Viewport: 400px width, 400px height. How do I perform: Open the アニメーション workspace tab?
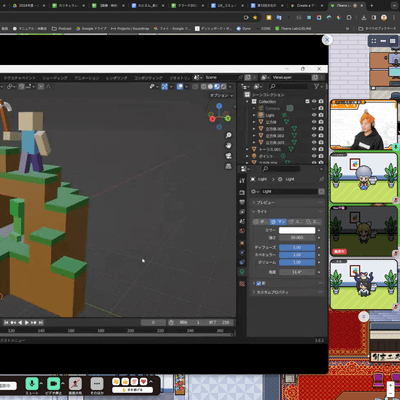[87, 78]
